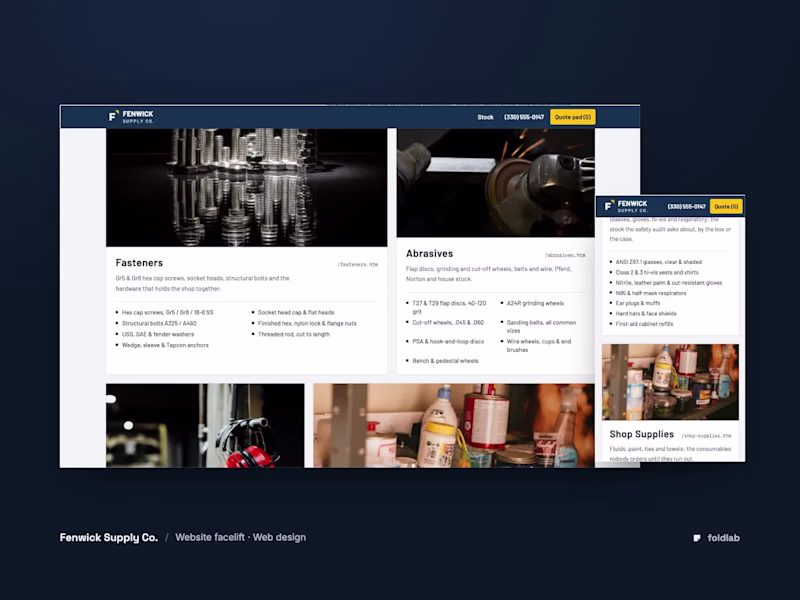Click the Fenwick Supply Co. project title
This screenshot has height=600, width=800.
[x=109, y=538]
